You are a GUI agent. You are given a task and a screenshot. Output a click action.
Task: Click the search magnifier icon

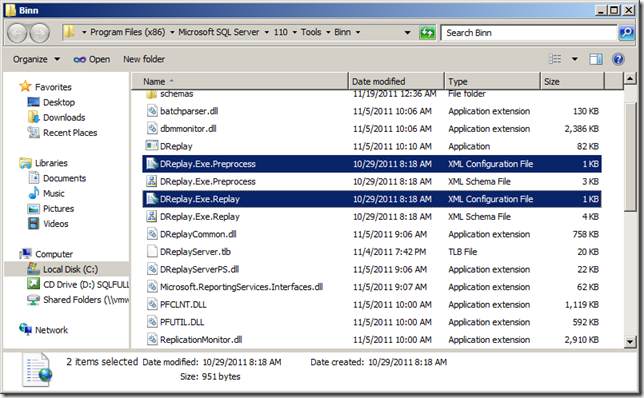626,32
